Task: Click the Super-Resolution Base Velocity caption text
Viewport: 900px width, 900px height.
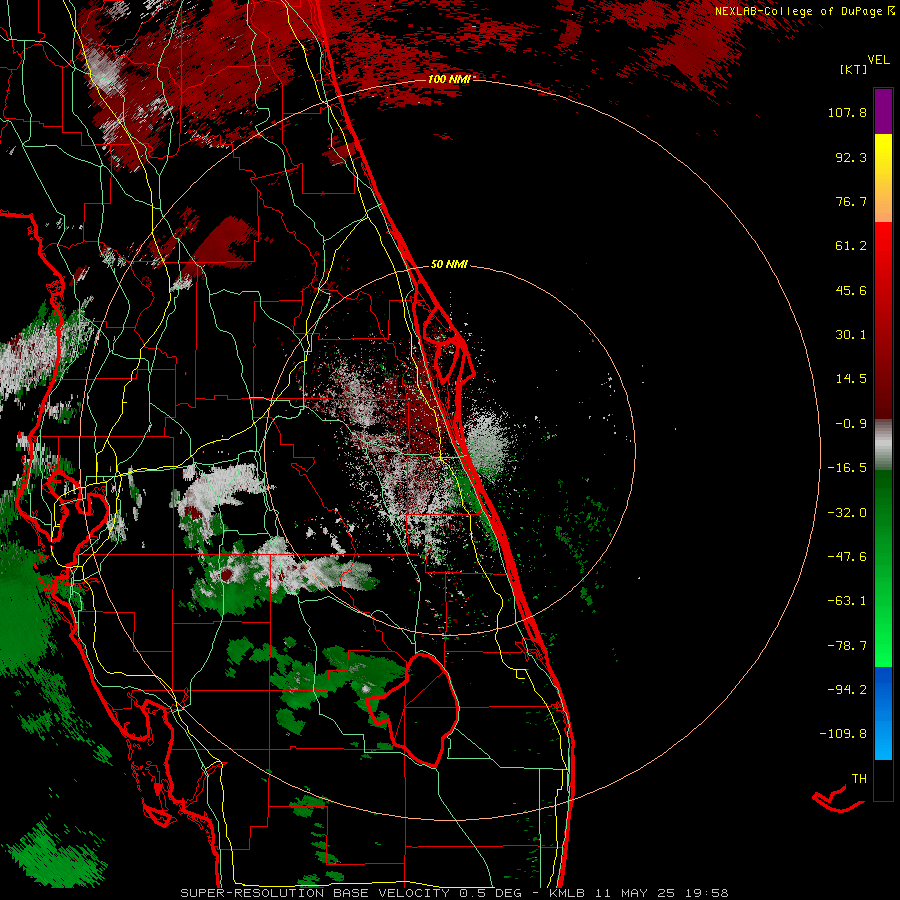Action: [455, 893]
